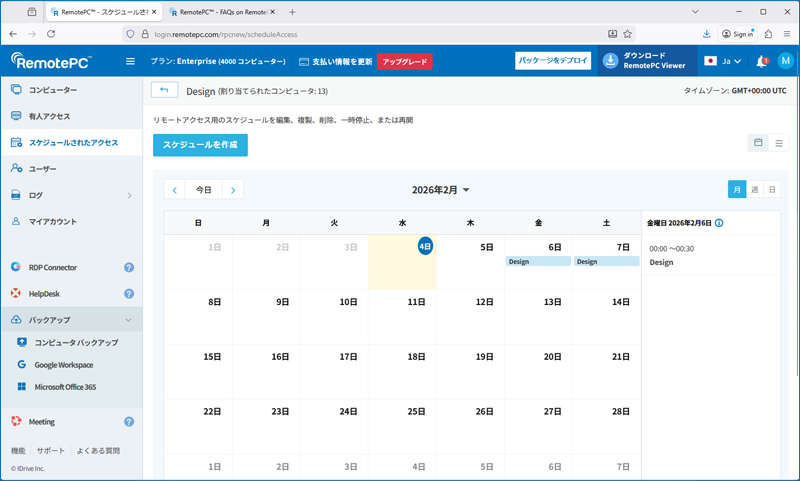Select the 18日 calendar cell
800x481 pixels.
(x=402, y=371)
